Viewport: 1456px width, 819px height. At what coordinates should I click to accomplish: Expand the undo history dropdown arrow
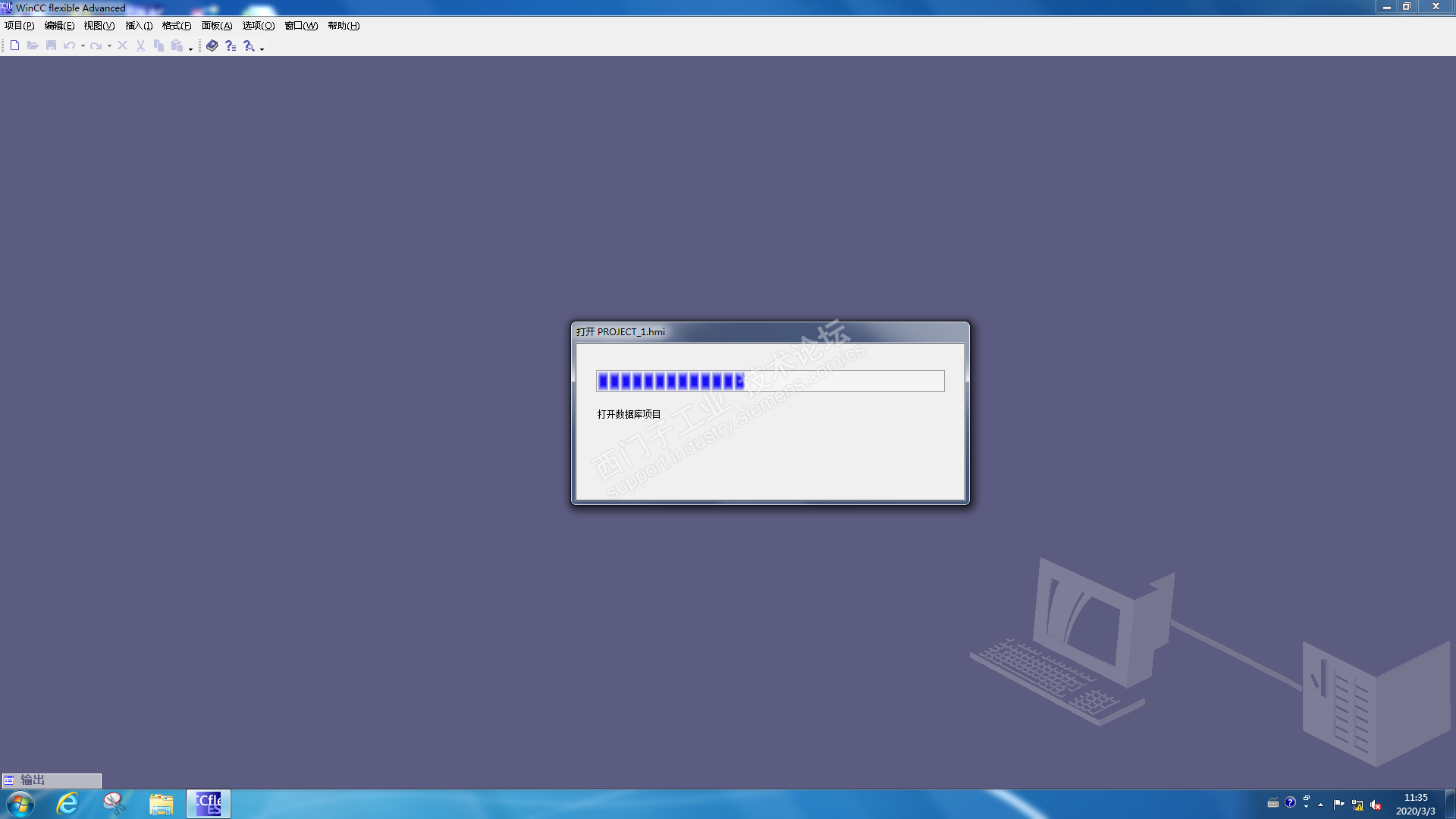click(x=83, y=46)
